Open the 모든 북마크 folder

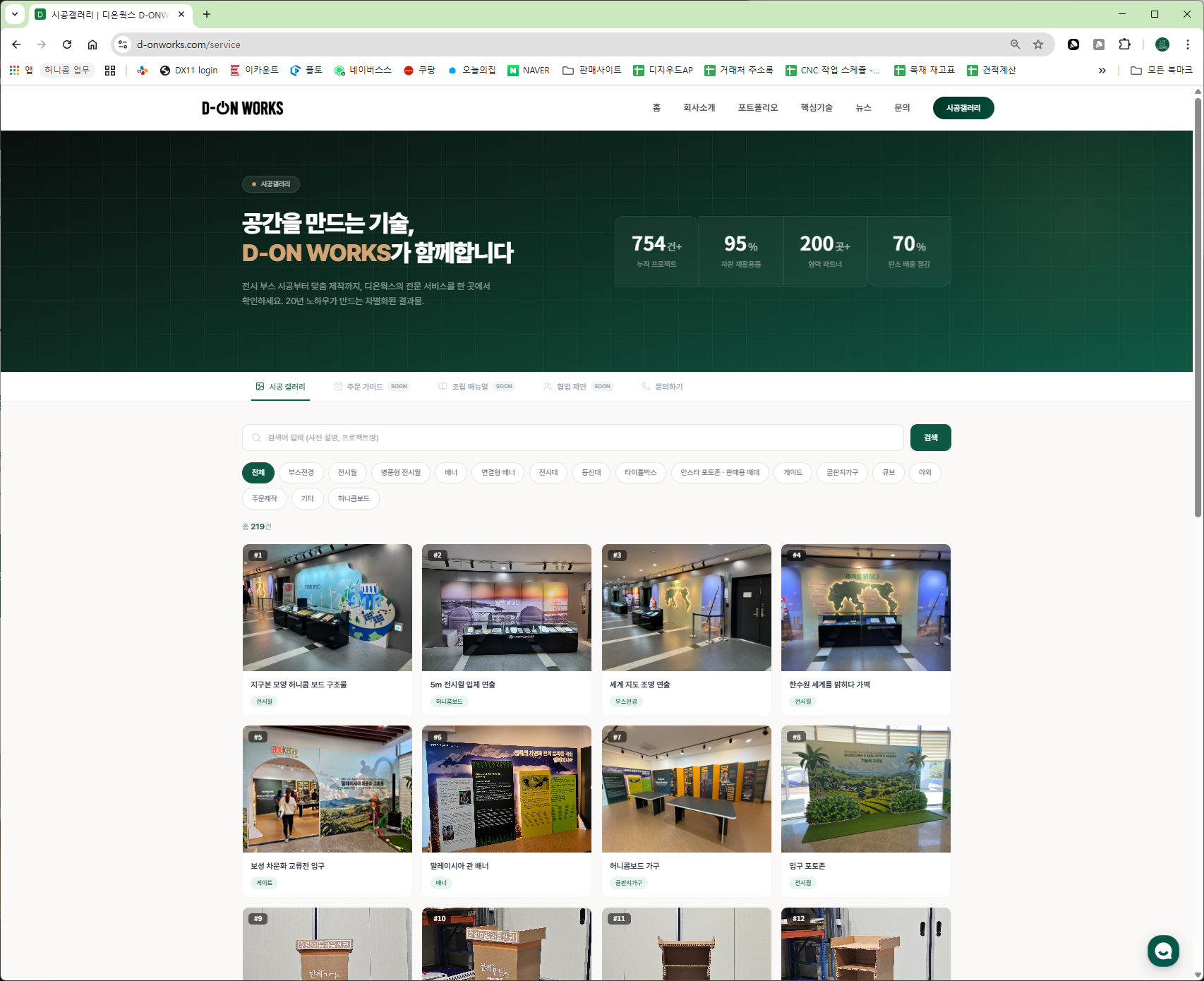(x=1162, y=71)
